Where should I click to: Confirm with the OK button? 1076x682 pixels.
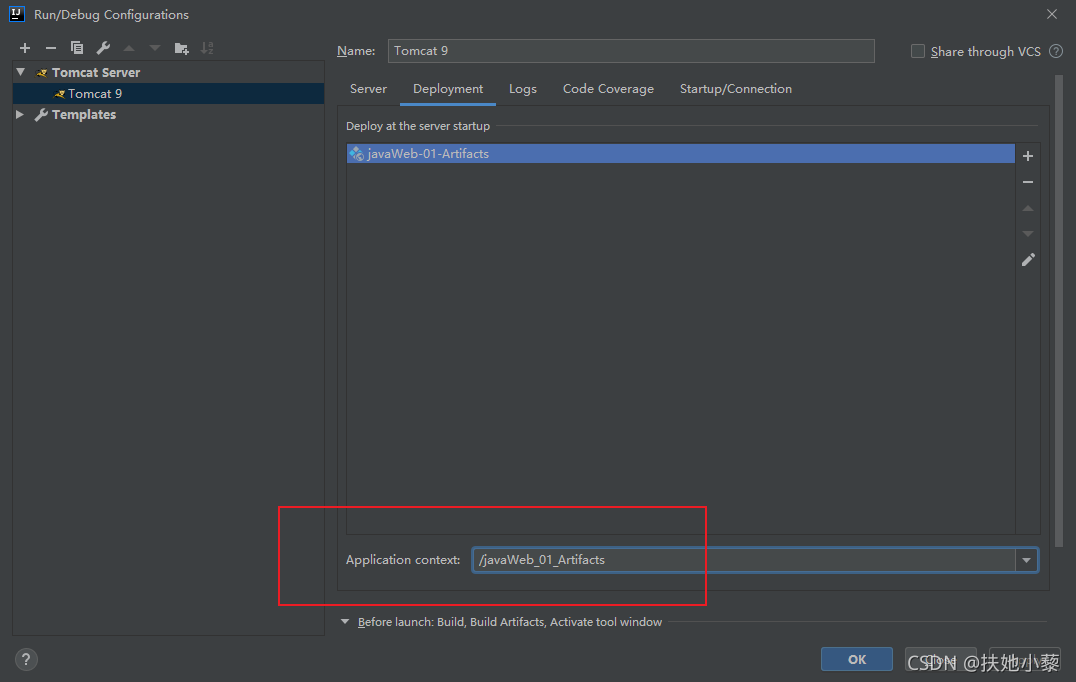pos(857,659)
